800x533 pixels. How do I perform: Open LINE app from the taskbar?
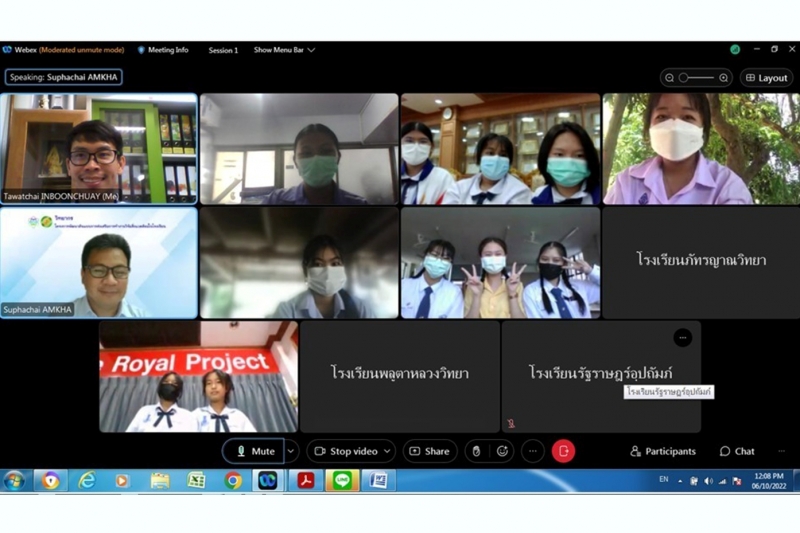pos(342,481)
